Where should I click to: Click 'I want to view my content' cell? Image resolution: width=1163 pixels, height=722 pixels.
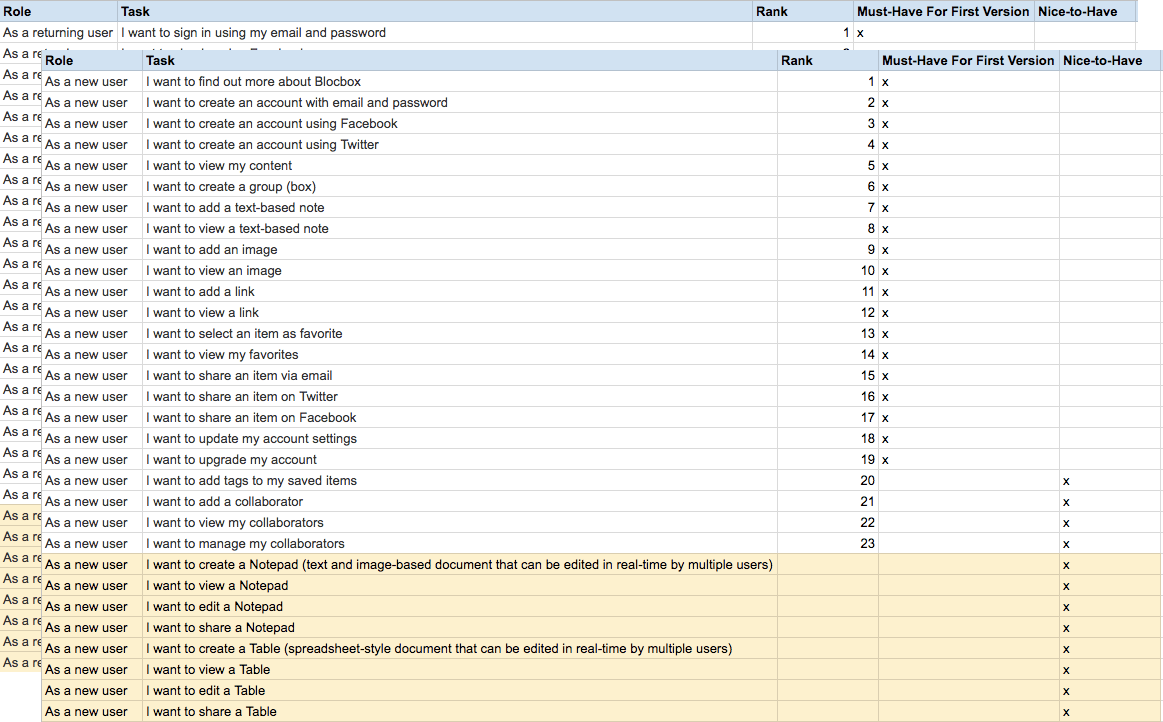click(x=460, y=165)
